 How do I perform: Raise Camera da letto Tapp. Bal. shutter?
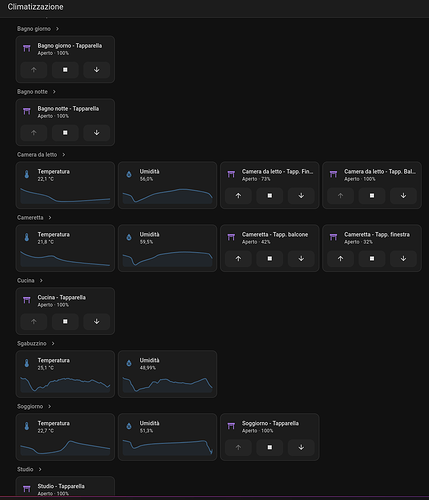coord(340,196)
